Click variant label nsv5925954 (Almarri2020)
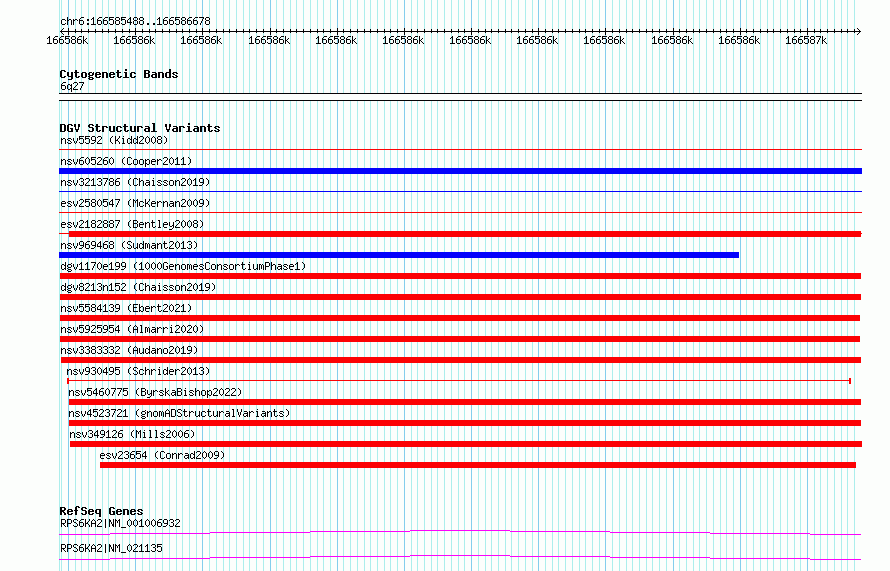This screenshot has width=890, height=571. pos(132,329)
